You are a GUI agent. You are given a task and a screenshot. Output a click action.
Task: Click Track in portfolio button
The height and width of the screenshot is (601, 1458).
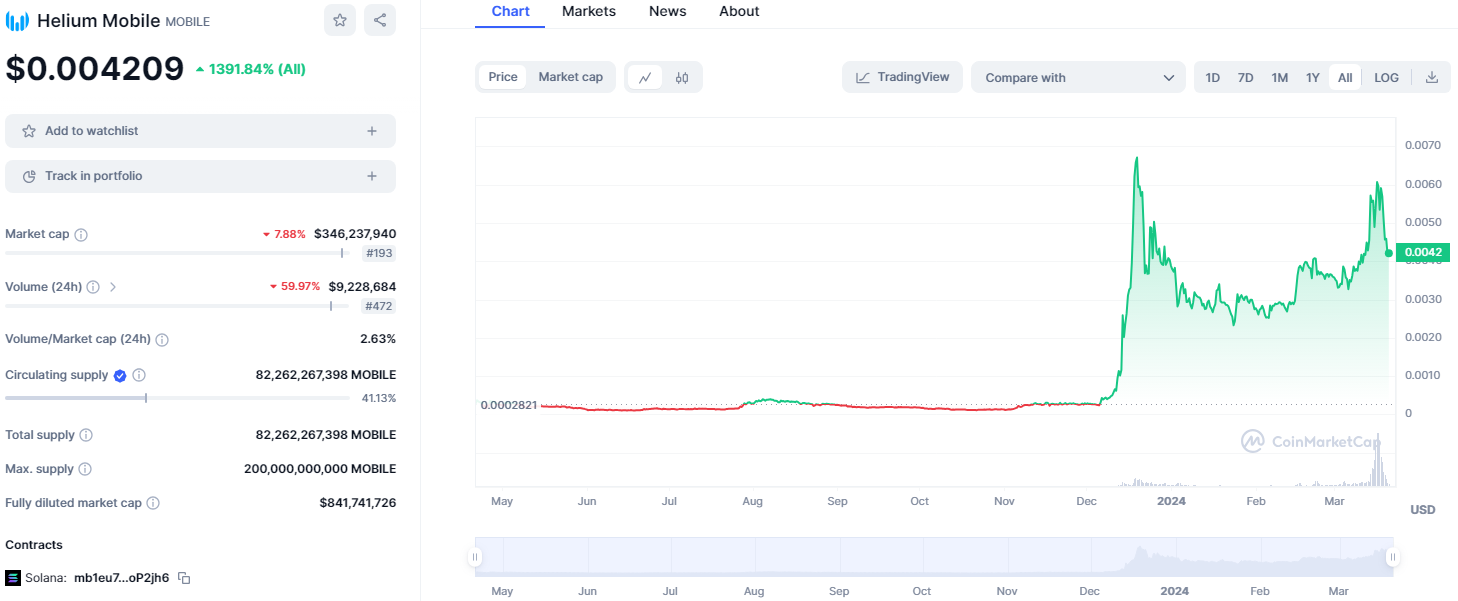(200, 176)
